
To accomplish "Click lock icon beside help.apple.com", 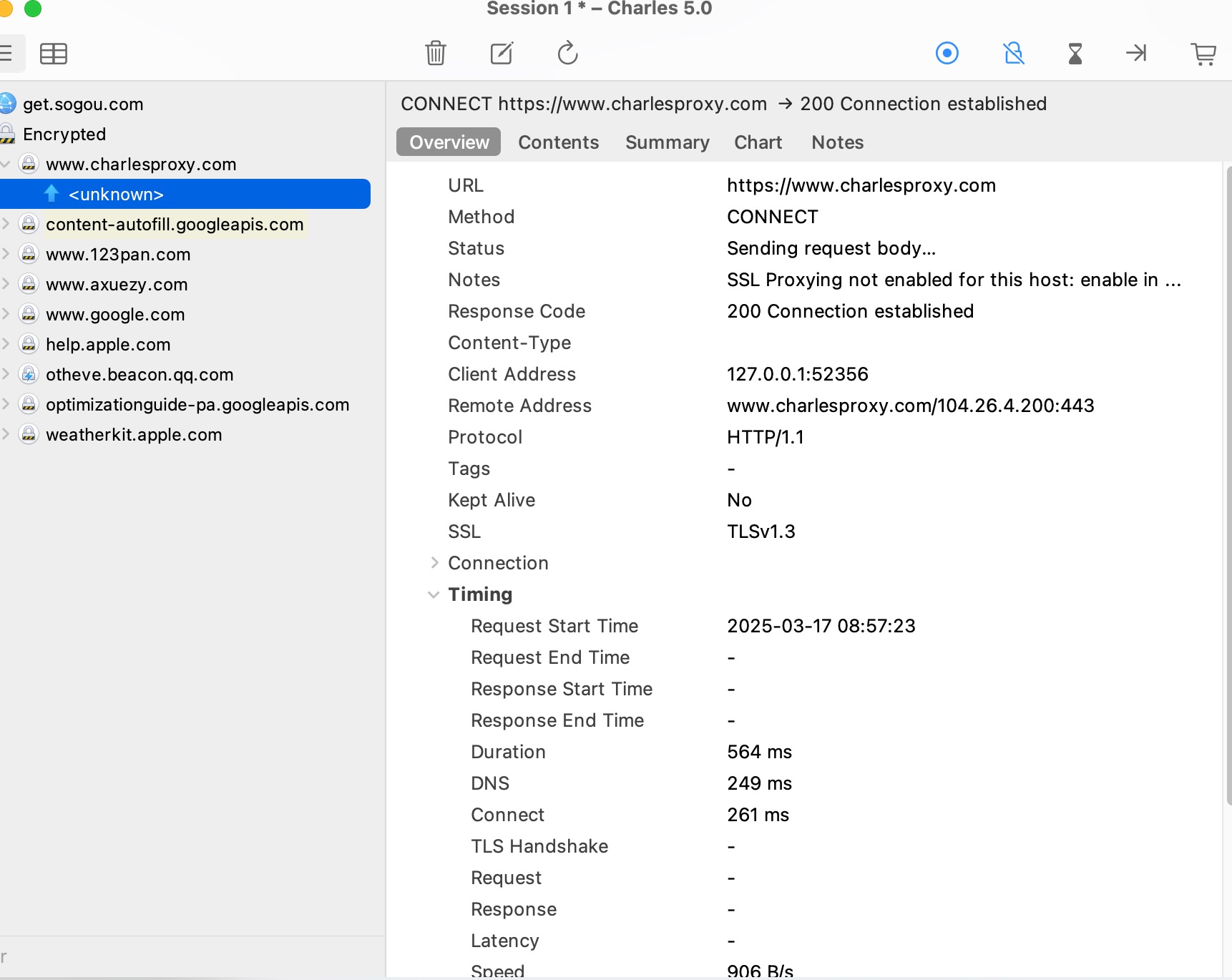I will pos(29,344).
